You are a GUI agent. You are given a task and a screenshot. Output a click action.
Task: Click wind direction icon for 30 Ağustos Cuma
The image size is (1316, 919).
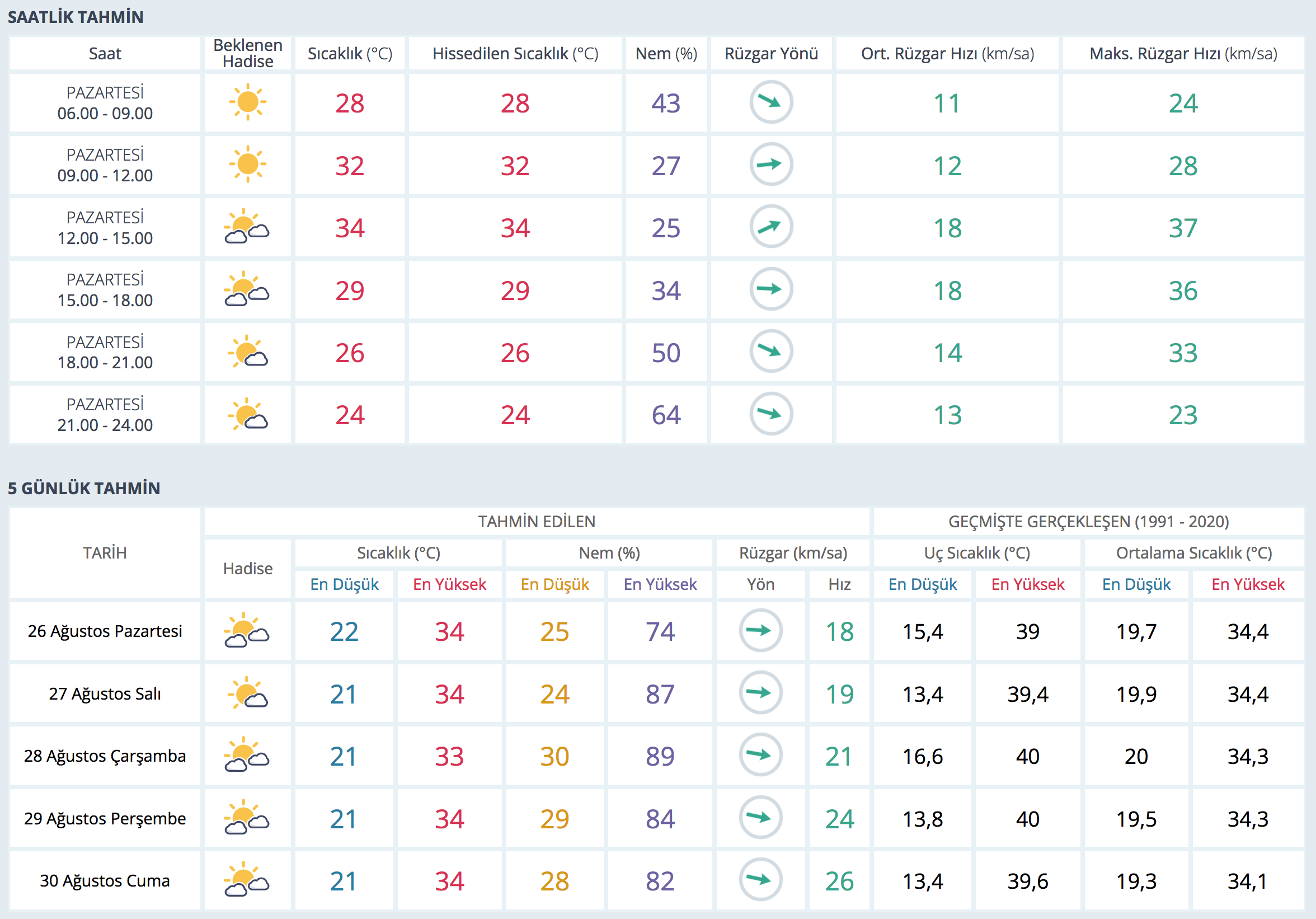[760, 879]
